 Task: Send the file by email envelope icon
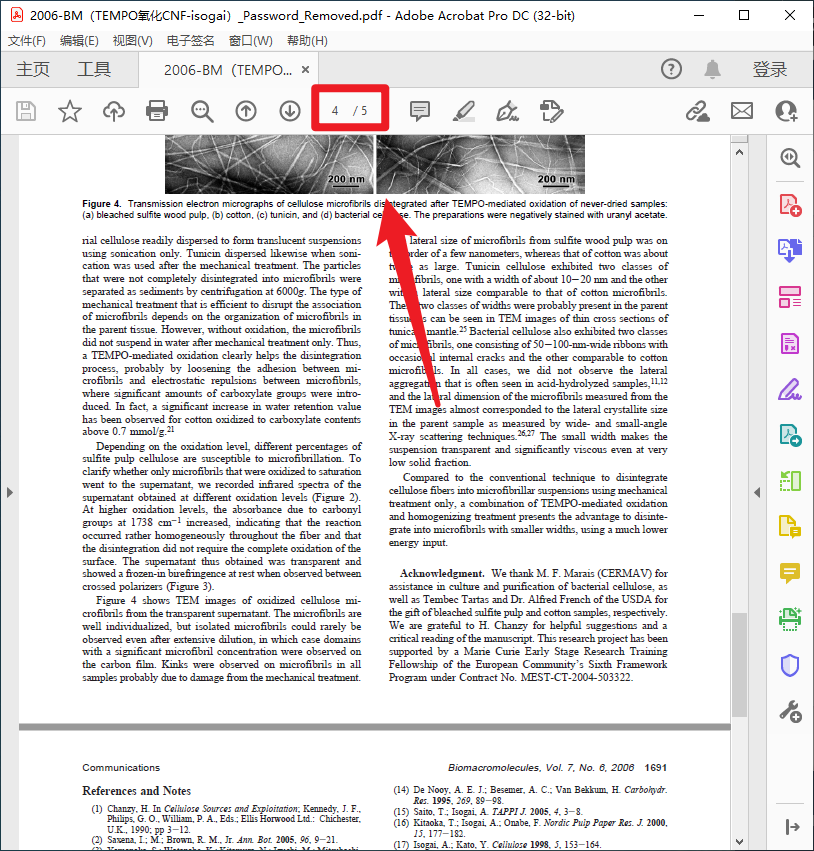tap(742, 111)
